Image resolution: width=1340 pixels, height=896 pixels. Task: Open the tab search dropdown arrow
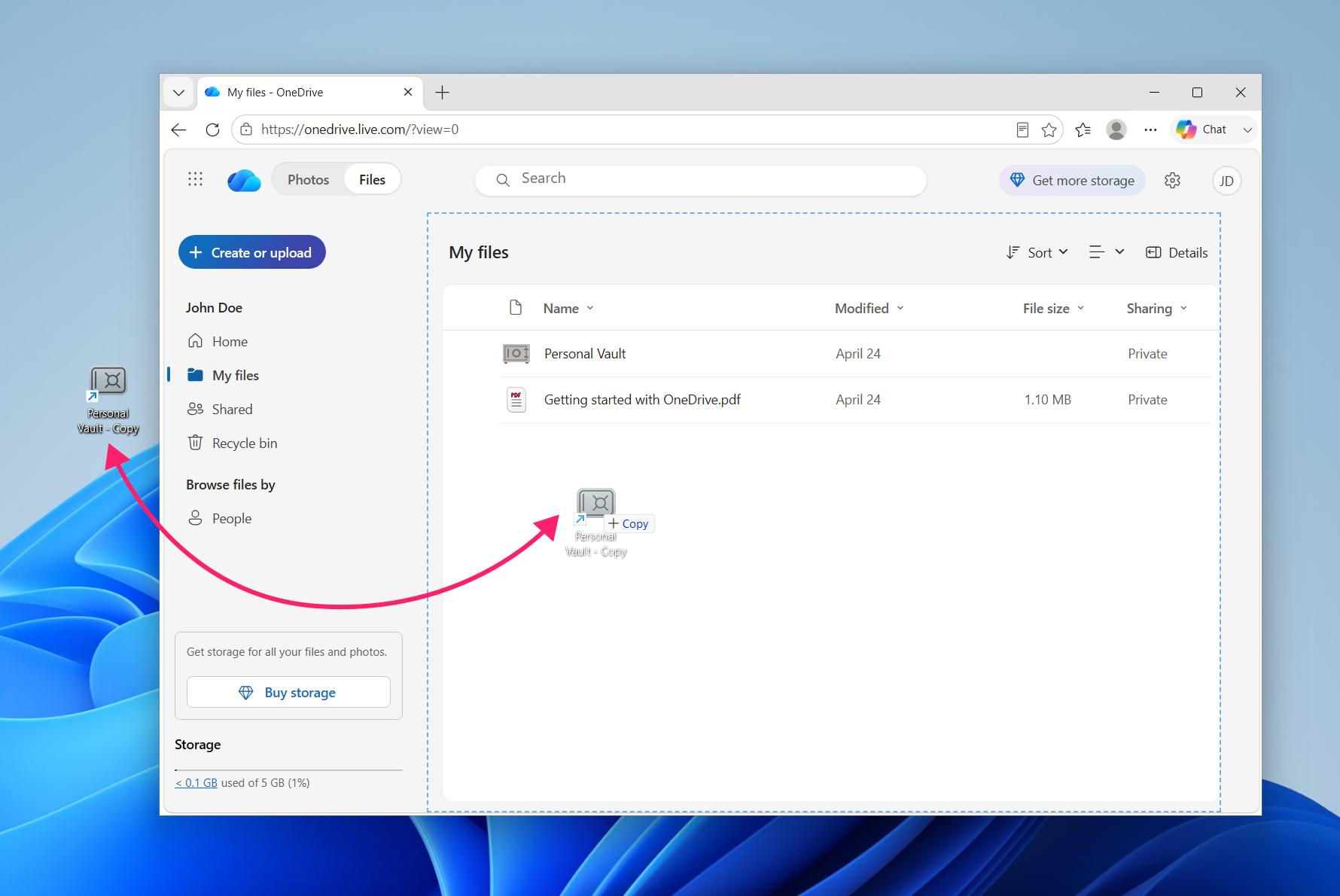click(x=178, y=93)
